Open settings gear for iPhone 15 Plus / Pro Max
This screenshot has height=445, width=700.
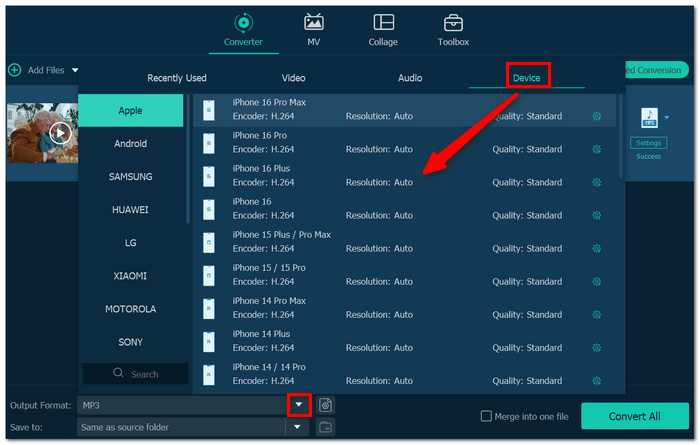coord(596,248)
